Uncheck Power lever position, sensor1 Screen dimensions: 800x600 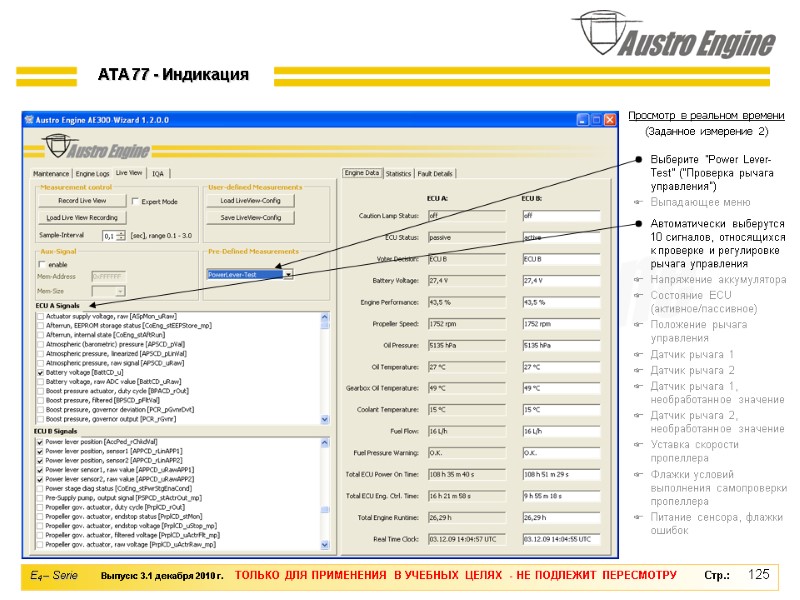40,452
